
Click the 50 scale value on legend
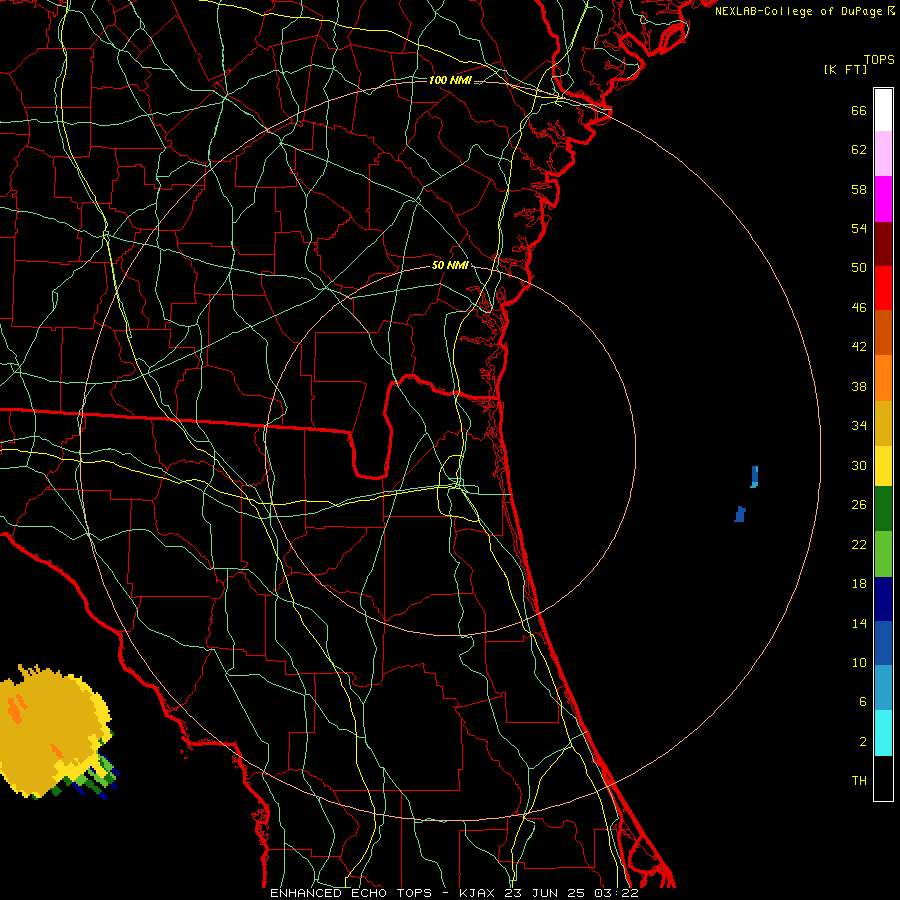(x=859, y=268)
